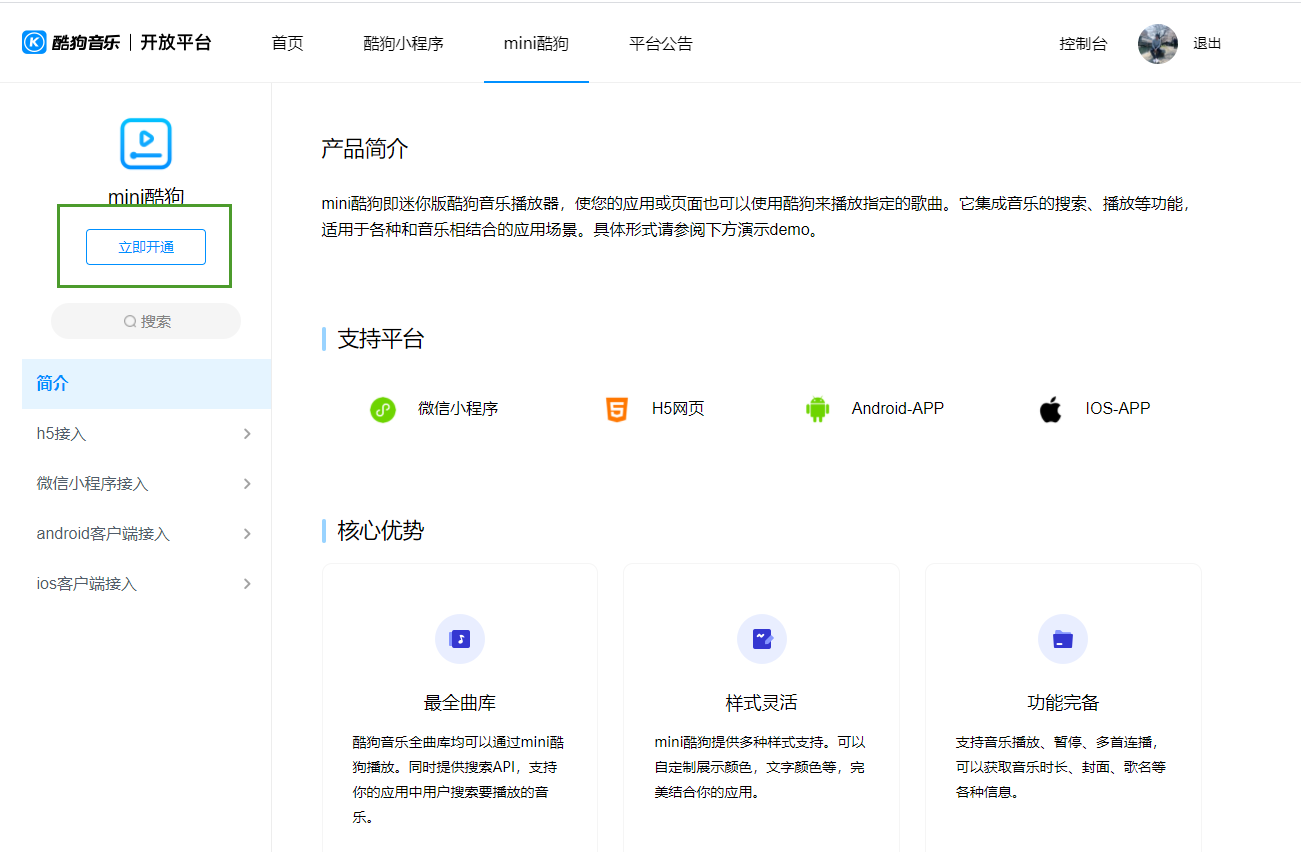Open the 首页 navigation tab
1301x852 pixels.
point(287,44)
